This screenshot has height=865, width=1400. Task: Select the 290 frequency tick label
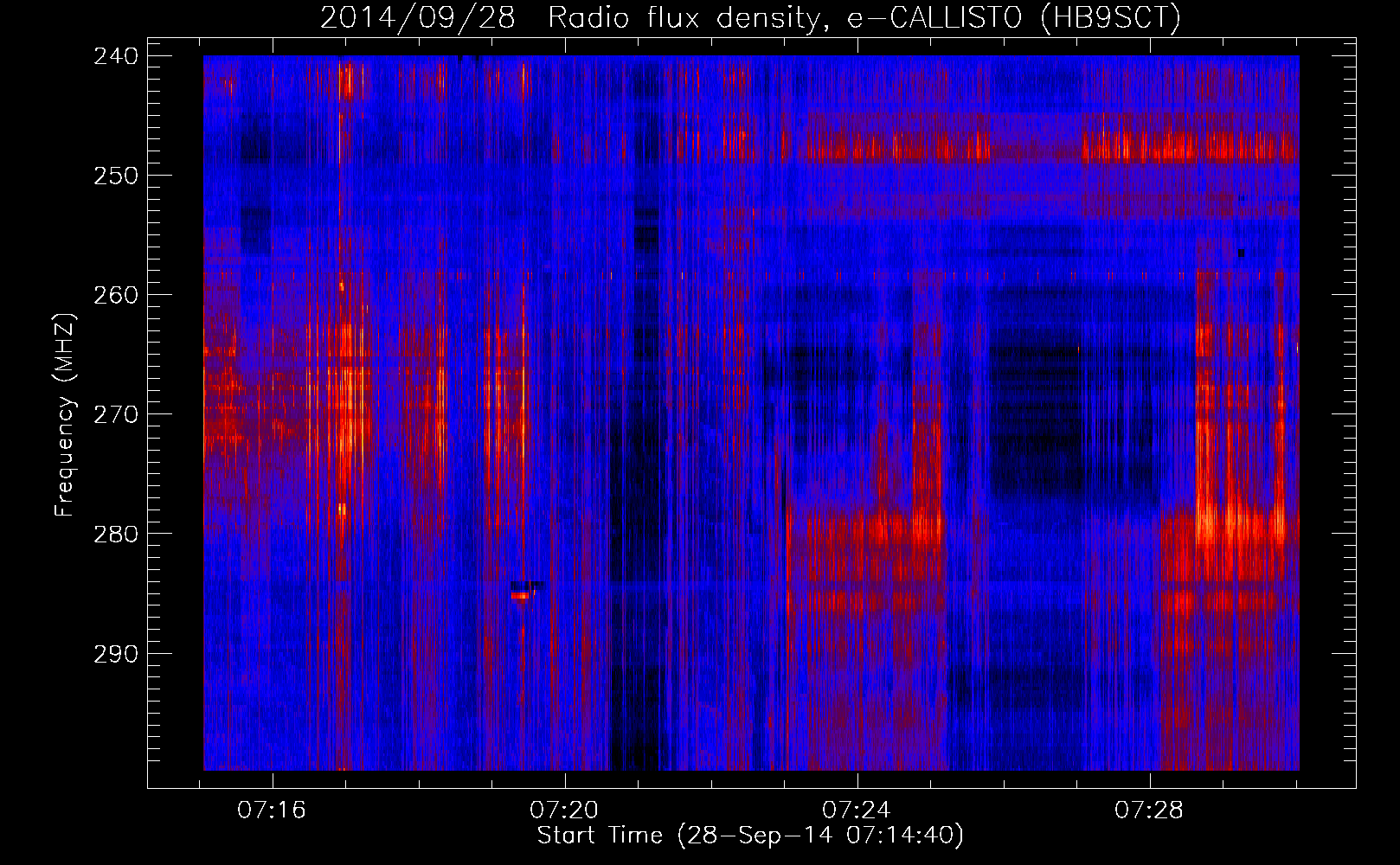[116, 654]
